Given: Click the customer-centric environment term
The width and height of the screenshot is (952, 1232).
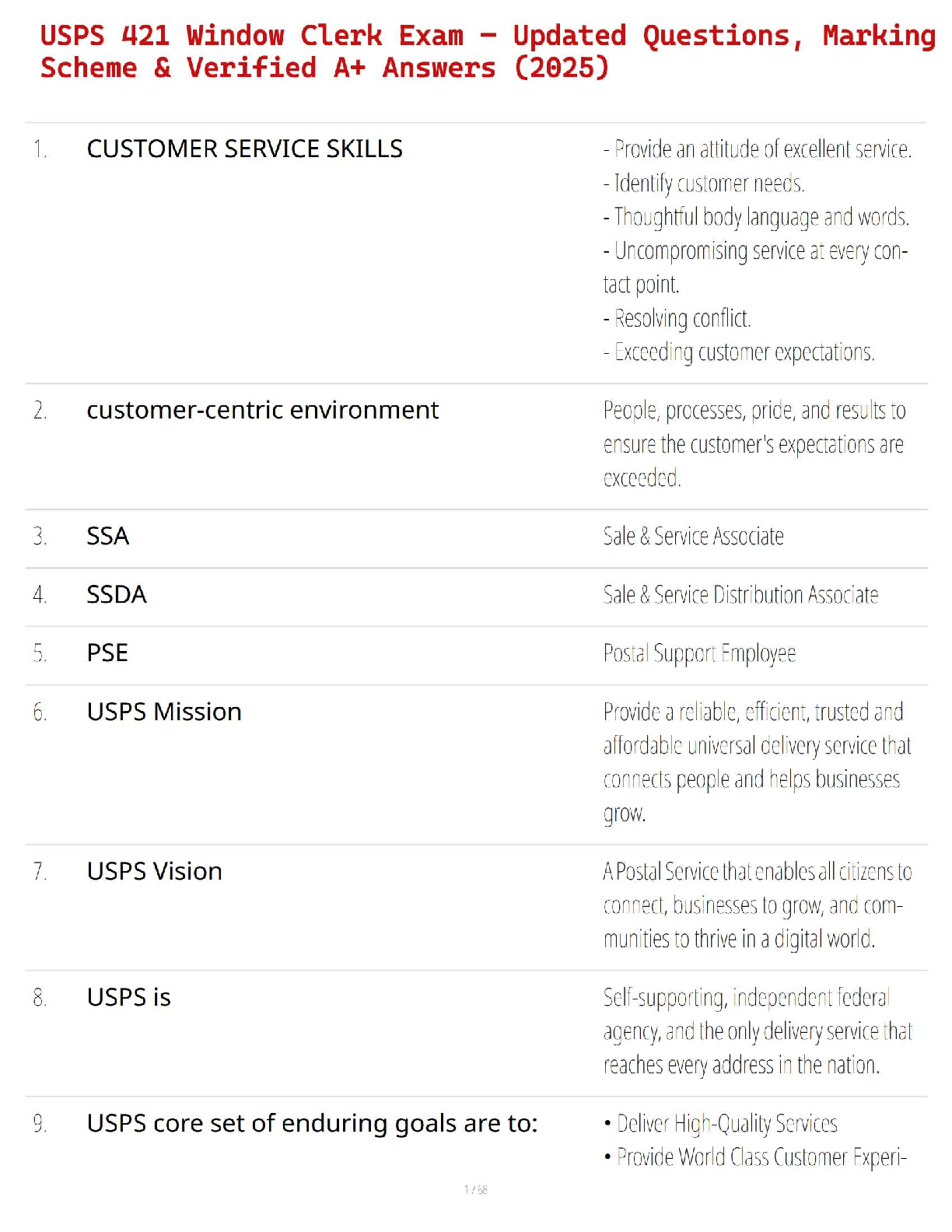Looking at the screenshot, I should 262,410.
